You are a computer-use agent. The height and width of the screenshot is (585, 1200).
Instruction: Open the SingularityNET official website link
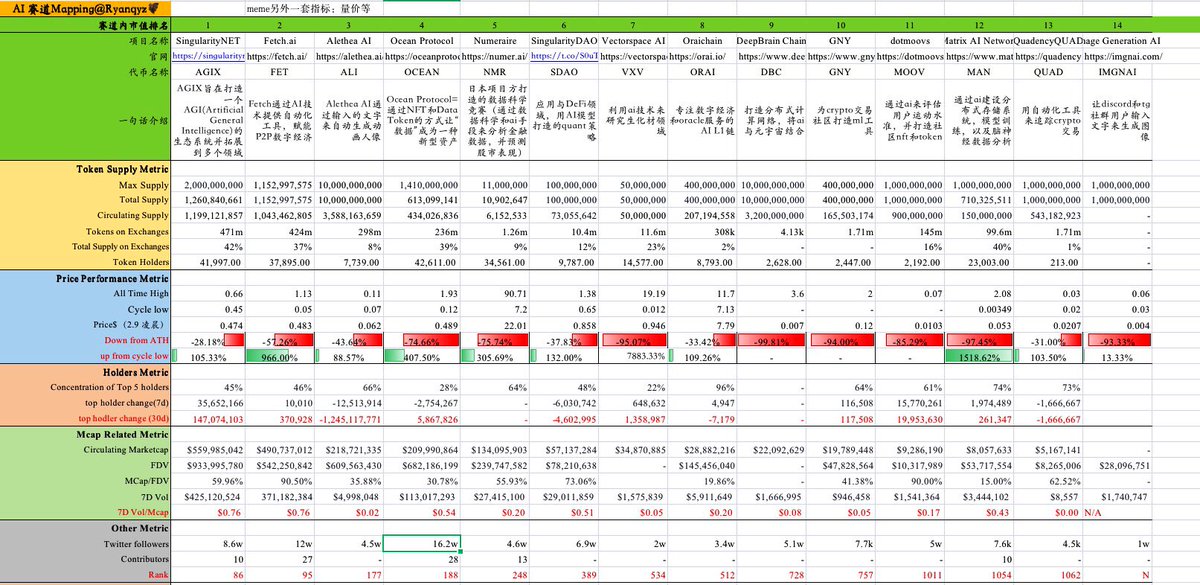[x=208, y=57]
